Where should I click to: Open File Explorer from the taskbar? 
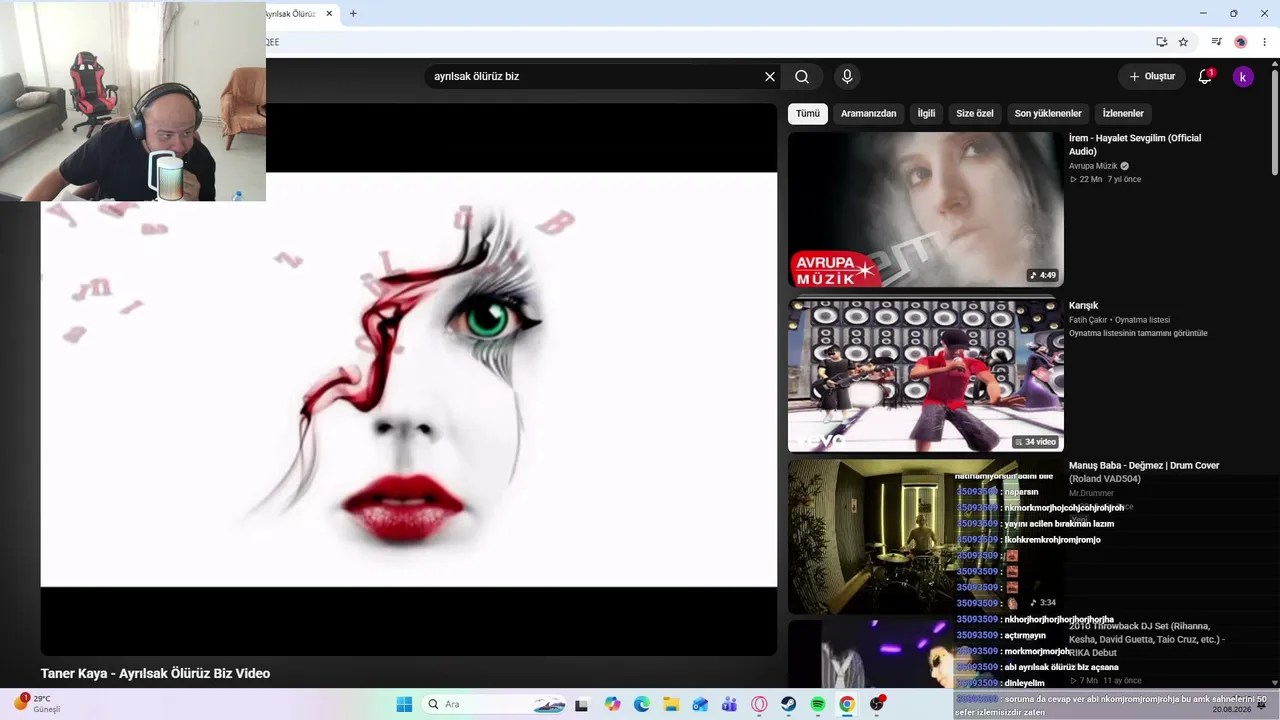(671, 704)
